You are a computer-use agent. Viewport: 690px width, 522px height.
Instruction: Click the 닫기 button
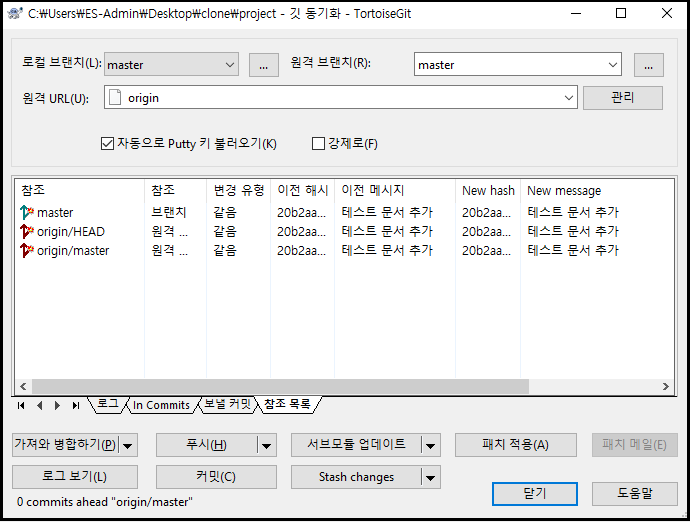[535, 494]
